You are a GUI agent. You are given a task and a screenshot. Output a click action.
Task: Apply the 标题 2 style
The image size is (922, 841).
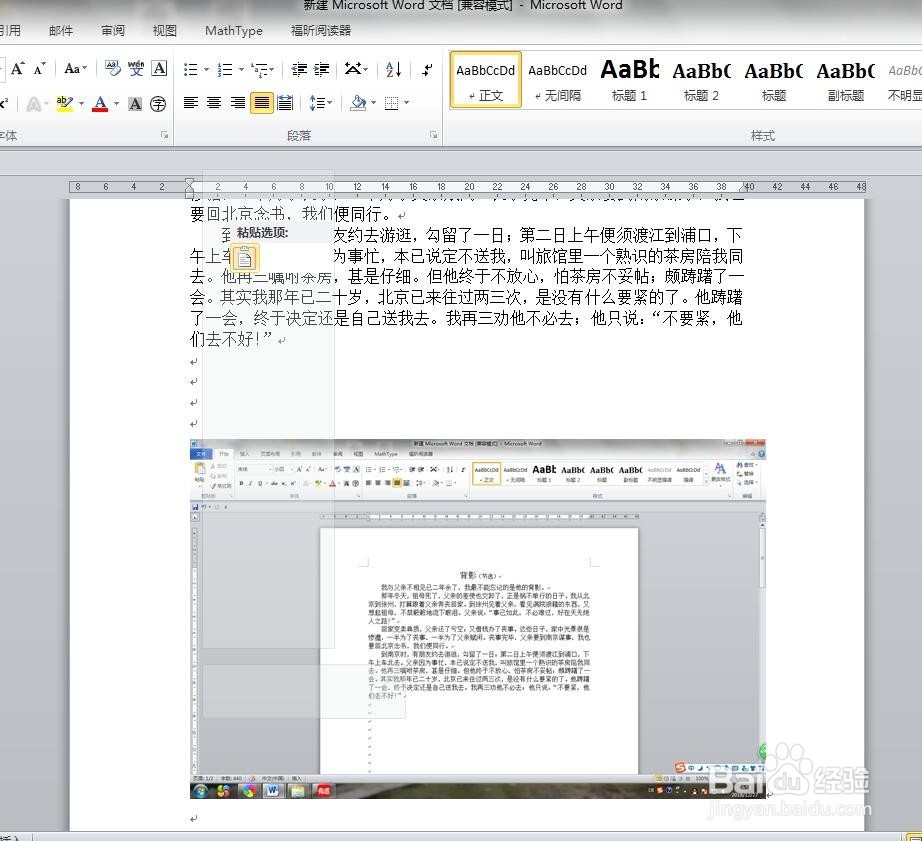point(701,80)
